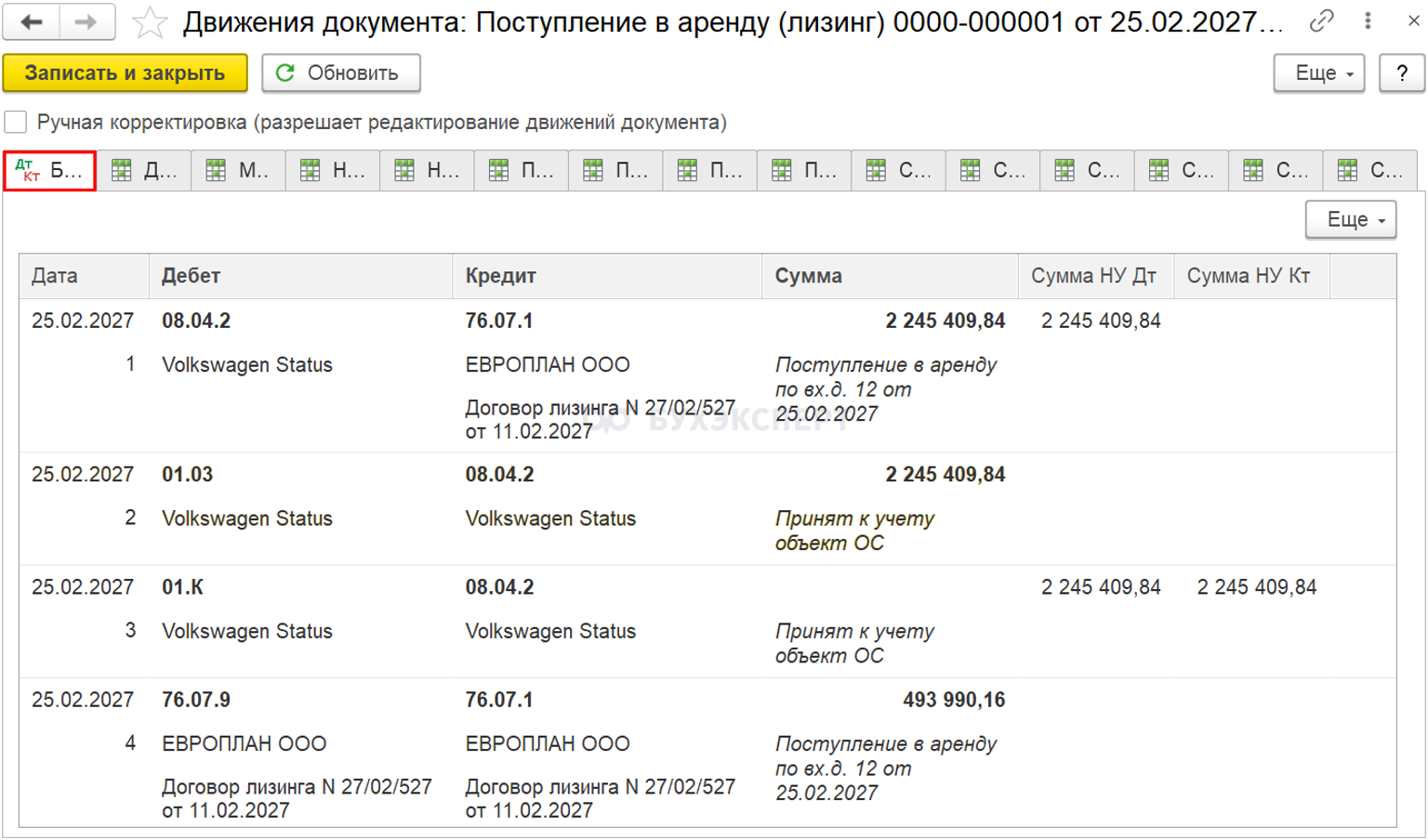1428x840 pixels.
Task: Click the Обновить button
Action: tap(340, 72)
